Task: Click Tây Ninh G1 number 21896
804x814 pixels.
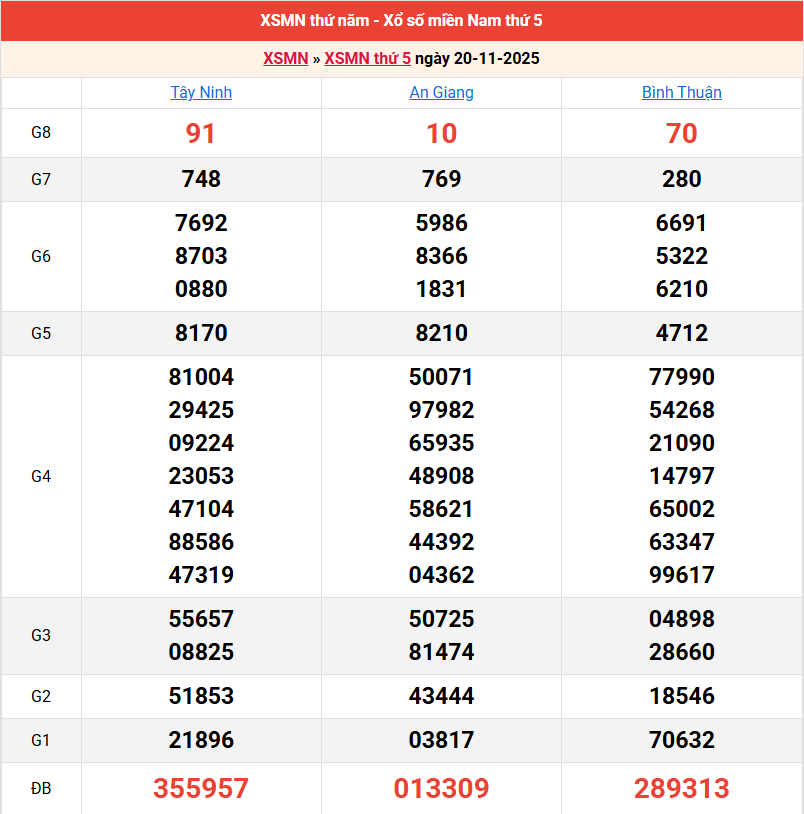Action: pos(201,741)
